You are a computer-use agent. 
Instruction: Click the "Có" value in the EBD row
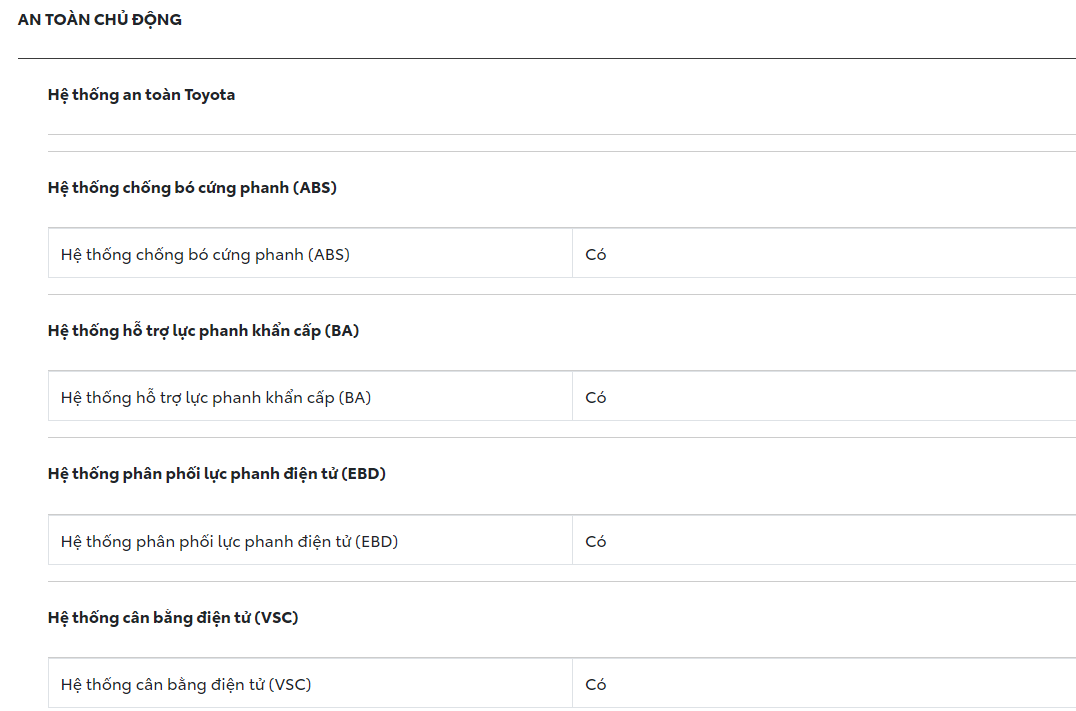(x=596, y=542)
